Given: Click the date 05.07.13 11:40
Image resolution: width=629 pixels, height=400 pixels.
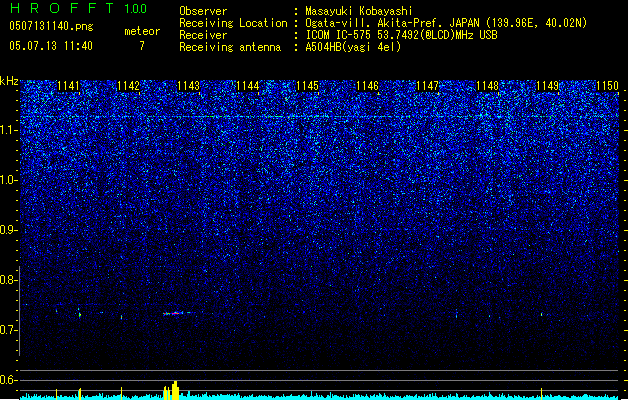Looking at the screenshot, I should tap(51, 46).
